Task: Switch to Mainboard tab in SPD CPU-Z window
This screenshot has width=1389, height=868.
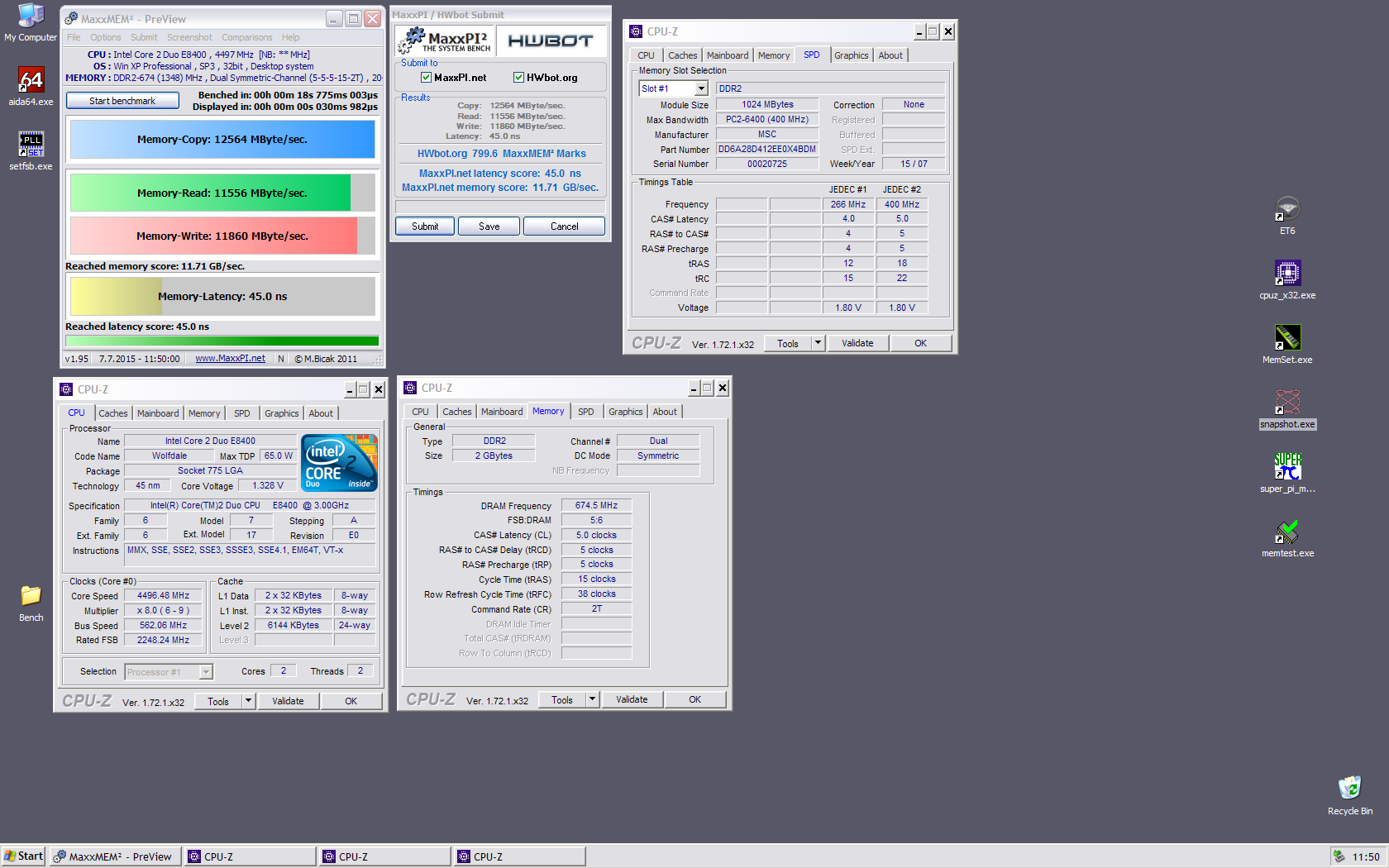Action: coord(728,55)
